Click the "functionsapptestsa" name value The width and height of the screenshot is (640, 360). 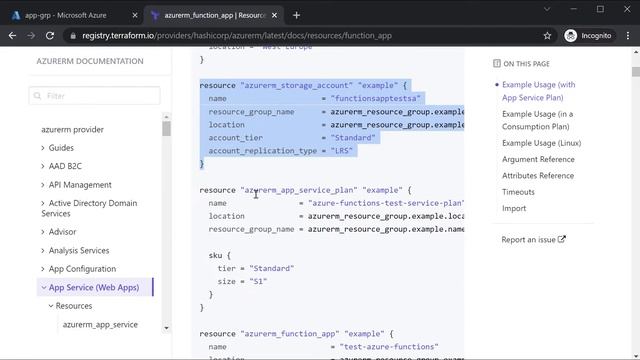tap(376, 98)
